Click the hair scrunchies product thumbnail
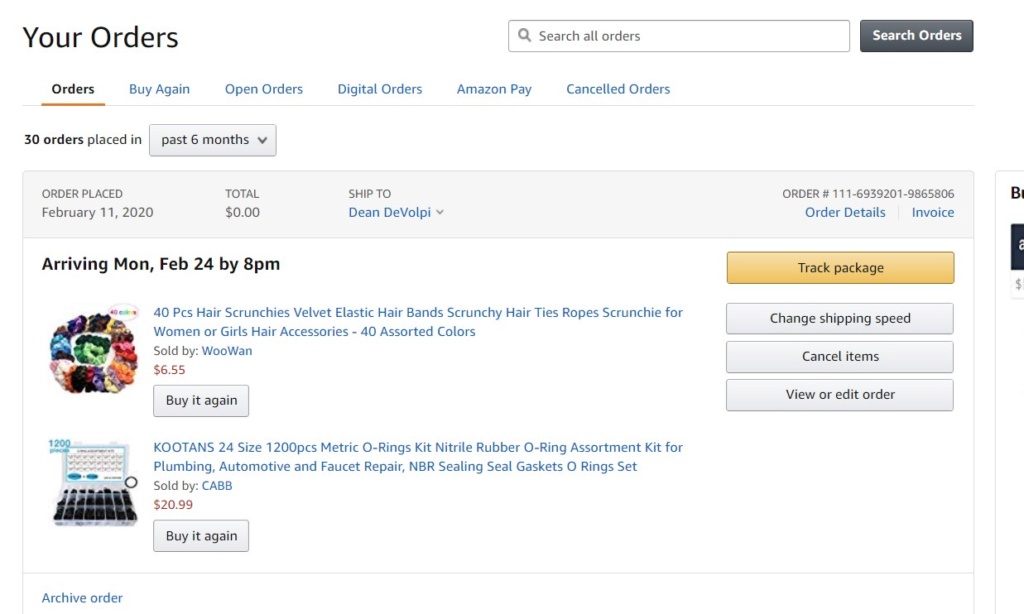 tap(94, 349)
